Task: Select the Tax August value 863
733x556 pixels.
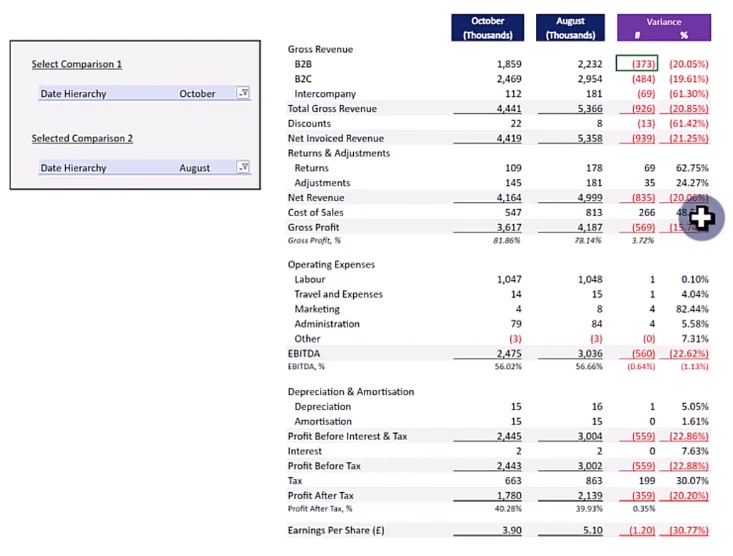Action: point(594,481)
